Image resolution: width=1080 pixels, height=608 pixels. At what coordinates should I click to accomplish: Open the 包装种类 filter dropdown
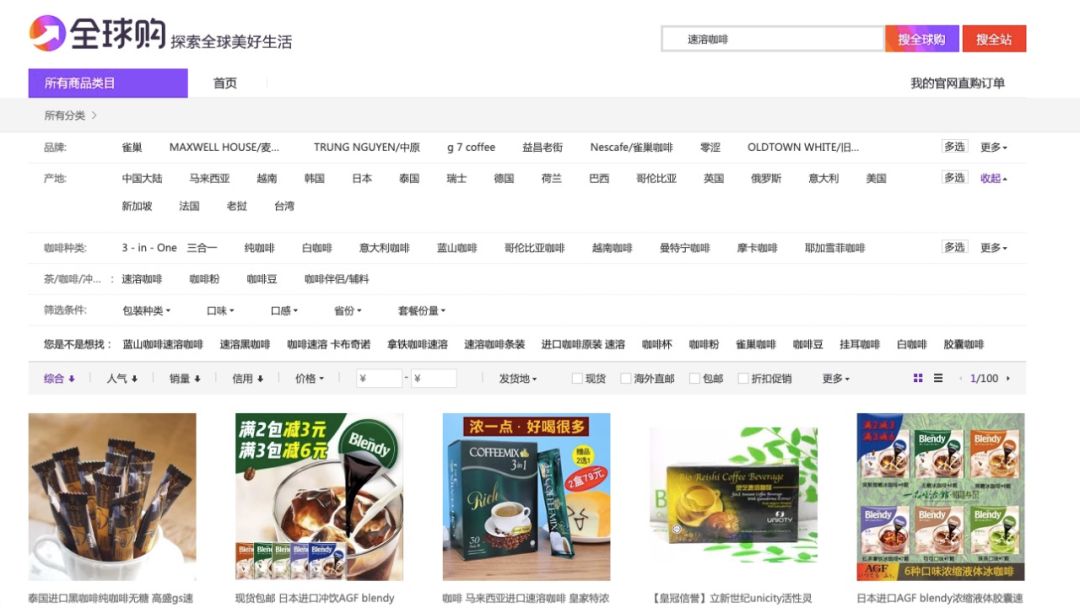tap(146, 311)
